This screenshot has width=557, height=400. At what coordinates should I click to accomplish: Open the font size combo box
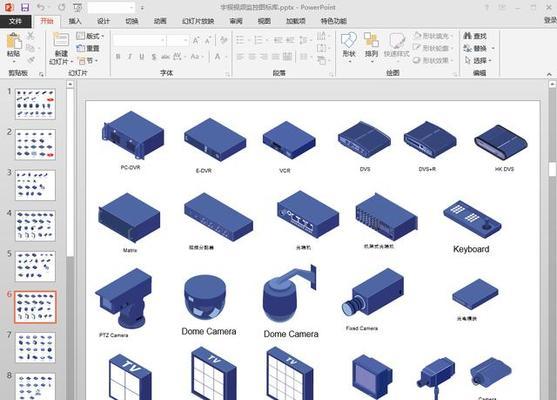(x=178, y=40)
